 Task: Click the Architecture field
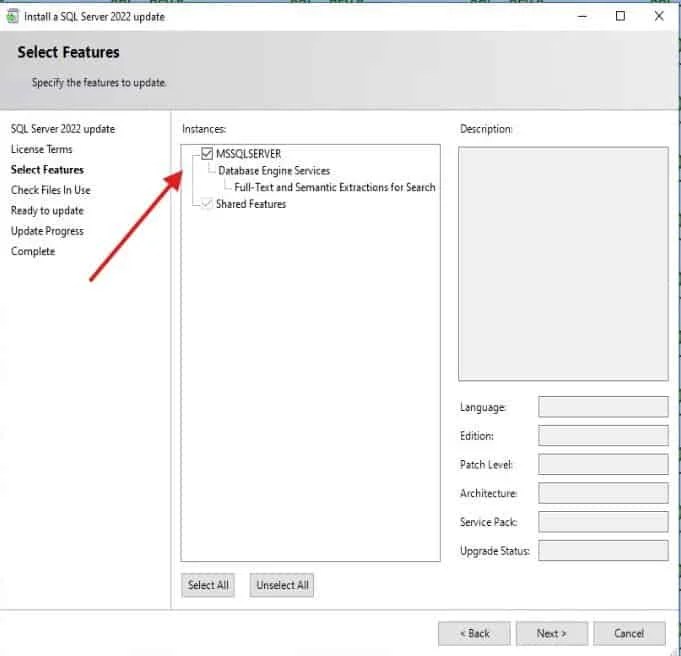click(x=603, y=493)
